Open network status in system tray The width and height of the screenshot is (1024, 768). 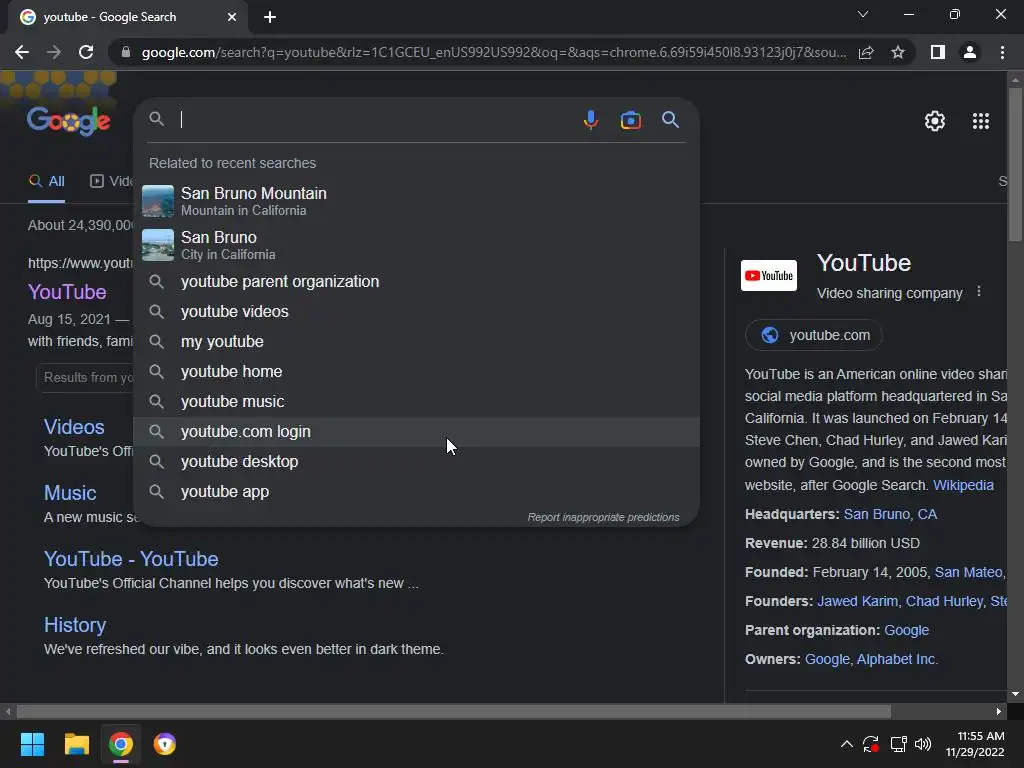coord(899,744)
